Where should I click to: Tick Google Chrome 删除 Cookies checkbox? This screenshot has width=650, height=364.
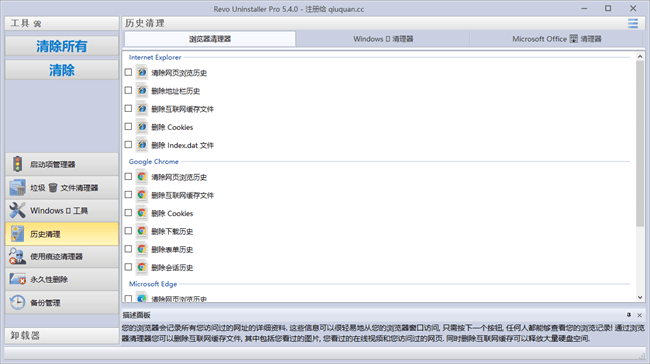tap(128, 213)
